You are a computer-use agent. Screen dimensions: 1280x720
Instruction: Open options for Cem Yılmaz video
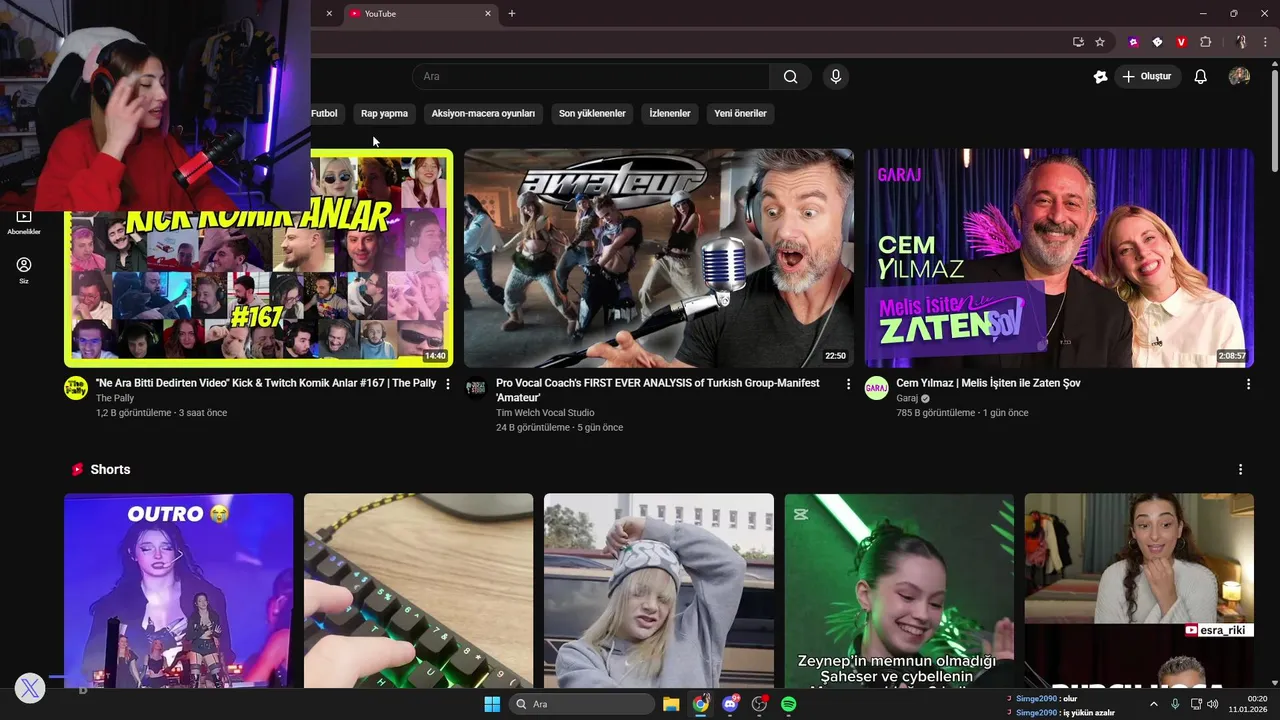(x=1248, y=384)
